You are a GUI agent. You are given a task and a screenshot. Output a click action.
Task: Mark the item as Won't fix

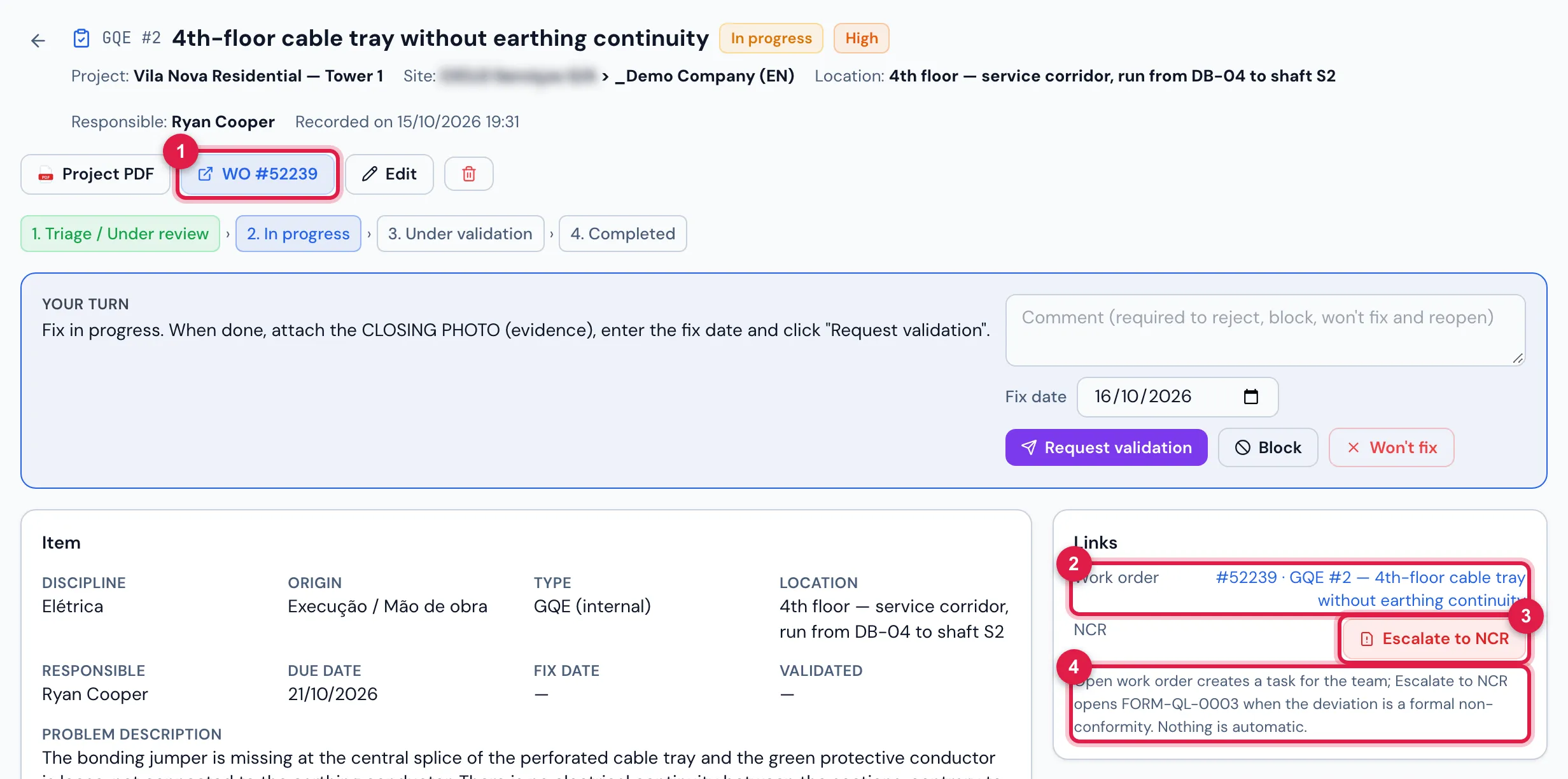[1392, 448]
